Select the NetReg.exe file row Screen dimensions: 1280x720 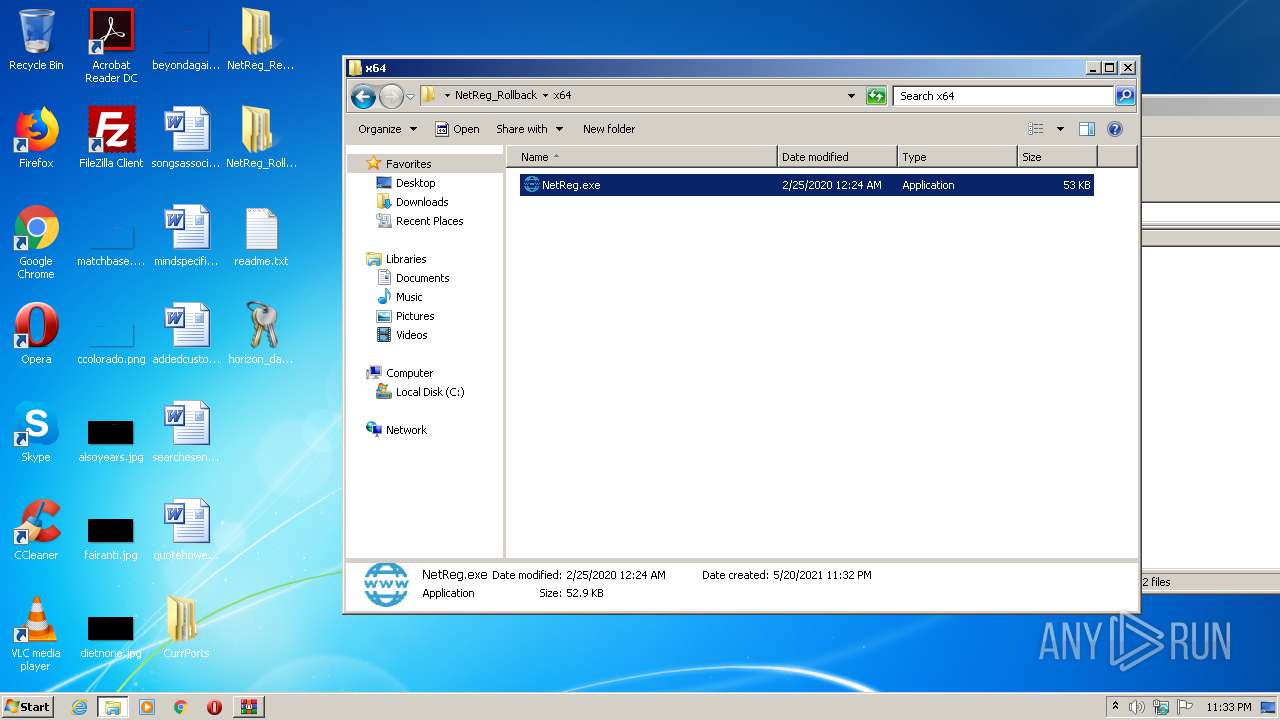[x=806, y=185]
